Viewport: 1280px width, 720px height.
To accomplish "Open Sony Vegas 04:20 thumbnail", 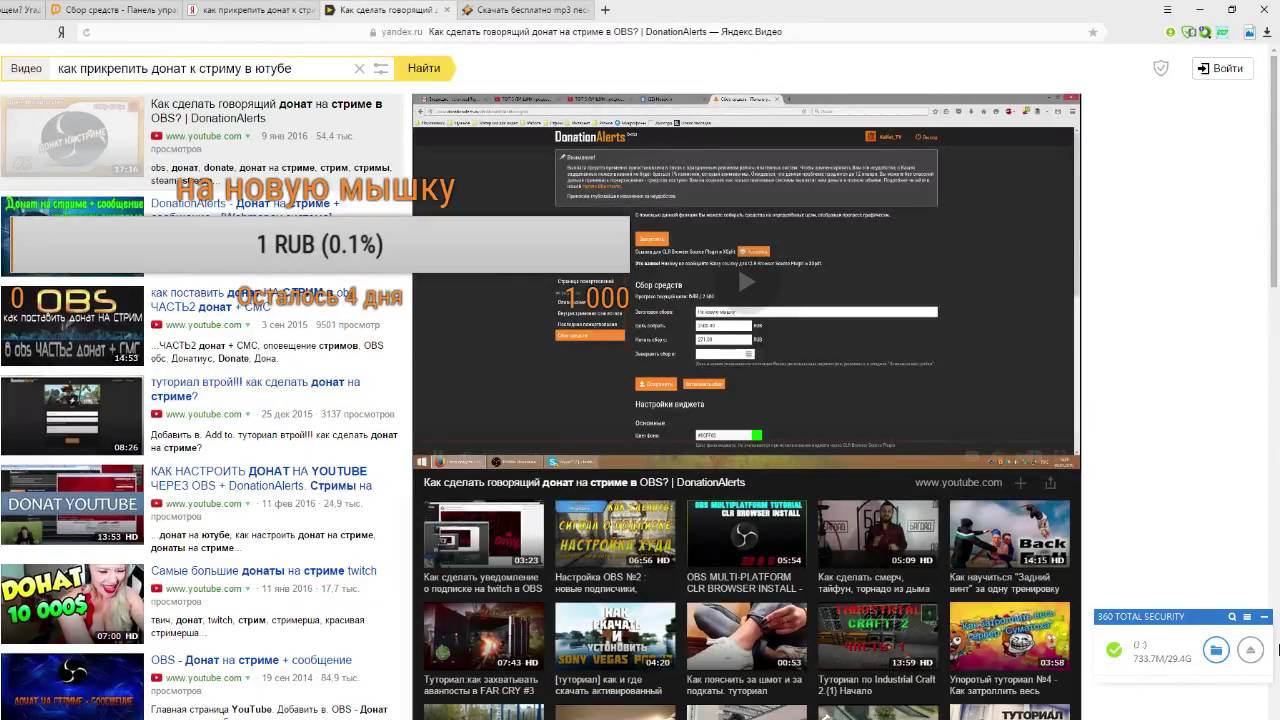I will 615,636.
